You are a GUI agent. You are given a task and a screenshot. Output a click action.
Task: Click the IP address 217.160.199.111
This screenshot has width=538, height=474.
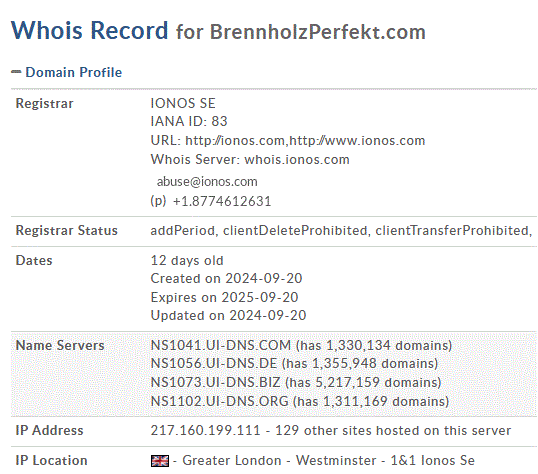coord(205,431)
